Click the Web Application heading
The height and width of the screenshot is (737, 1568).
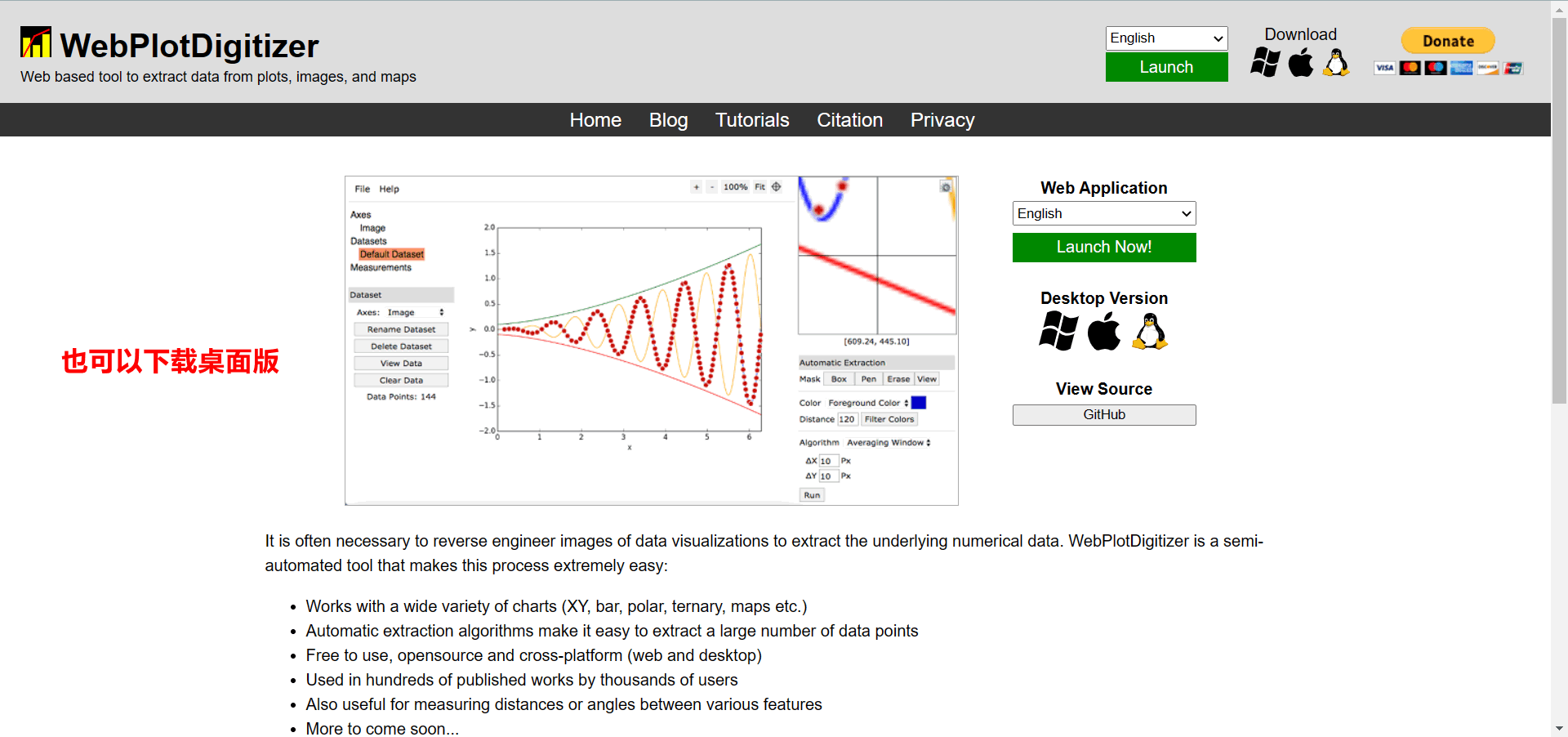[1104, 188]
